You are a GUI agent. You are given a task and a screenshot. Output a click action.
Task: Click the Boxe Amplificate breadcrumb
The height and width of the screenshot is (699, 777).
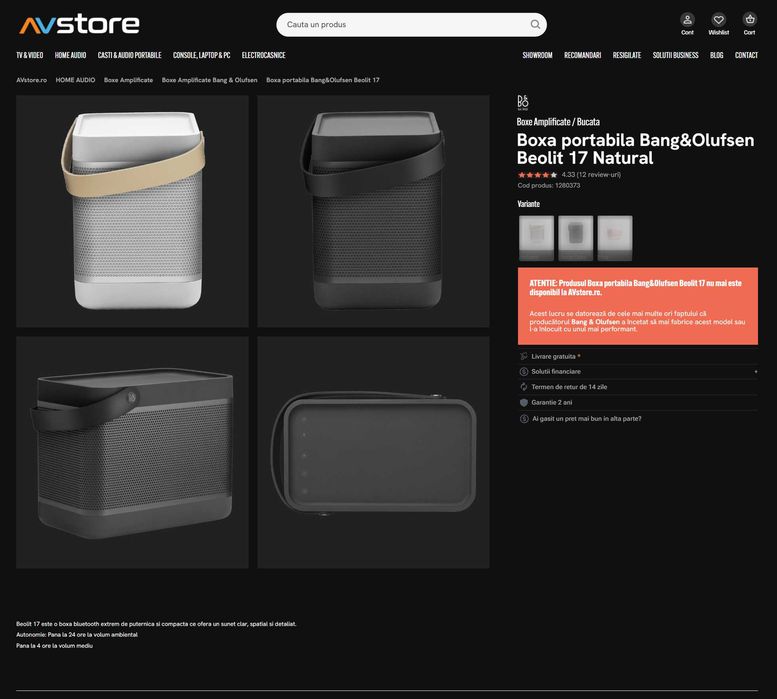[128, 80]
